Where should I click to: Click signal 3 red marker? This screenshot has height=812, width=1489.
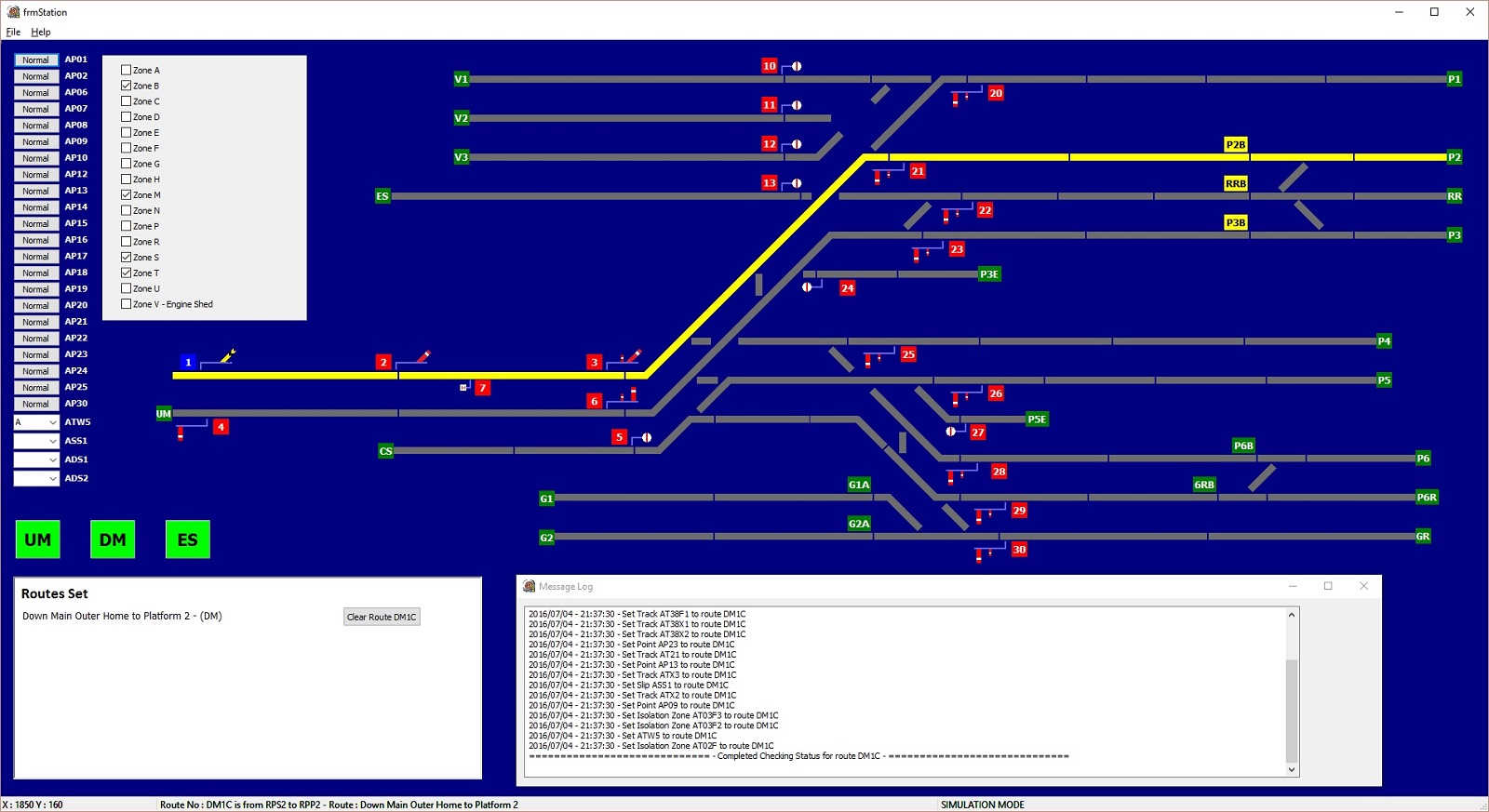[x=594, y=362]
